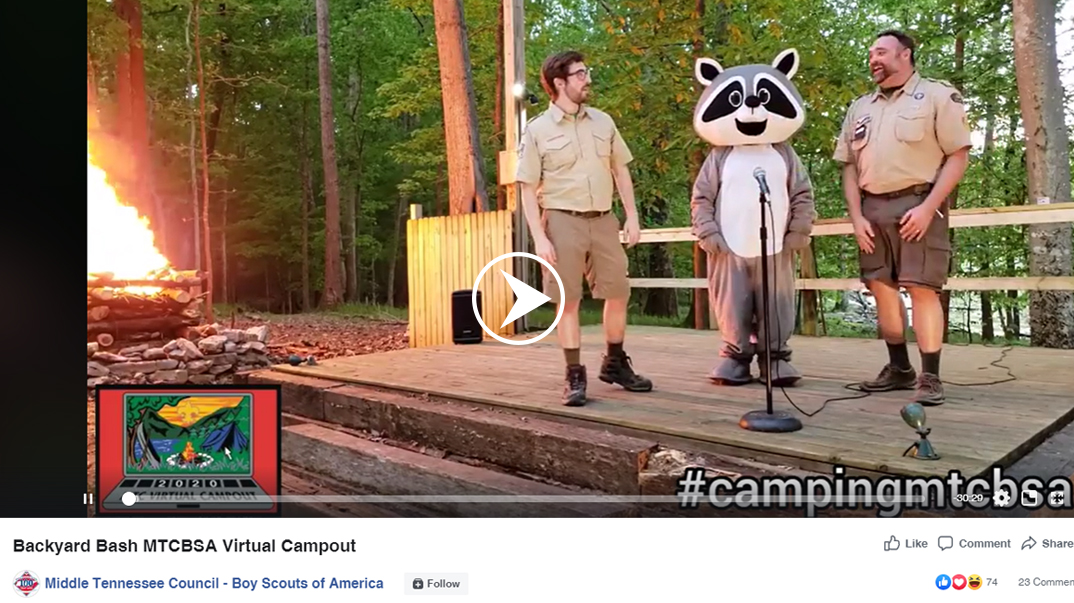This screenshot has height=603, width=1074.
Task: Click the video progress scrubber handle
Action: pos(129,499)
